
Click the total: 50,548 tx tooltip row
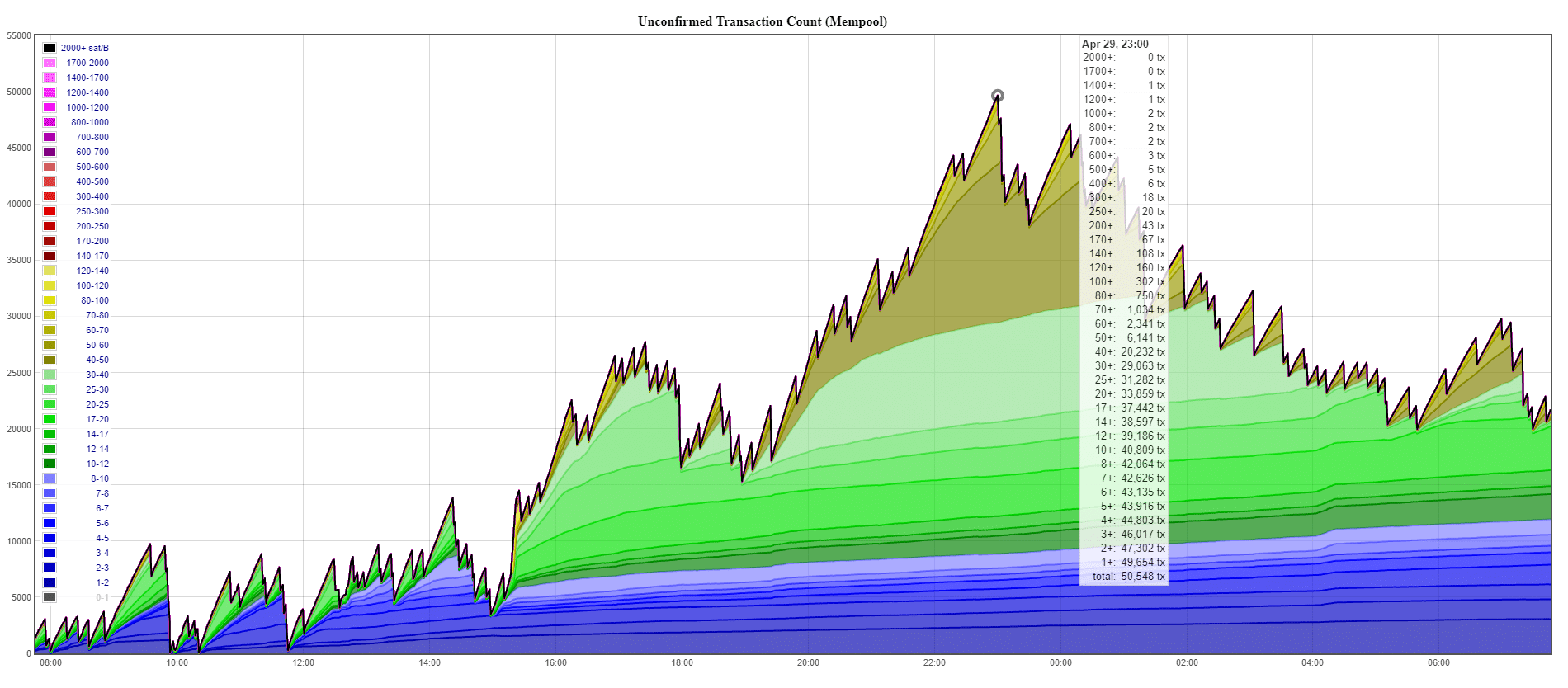tap(1128, 576)
